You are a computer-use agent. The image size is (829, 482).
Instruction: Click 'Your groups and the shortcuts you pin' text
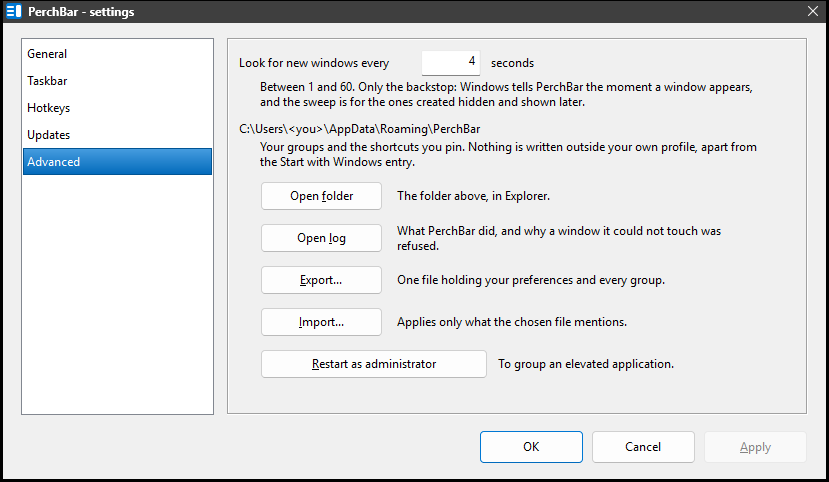508,154
